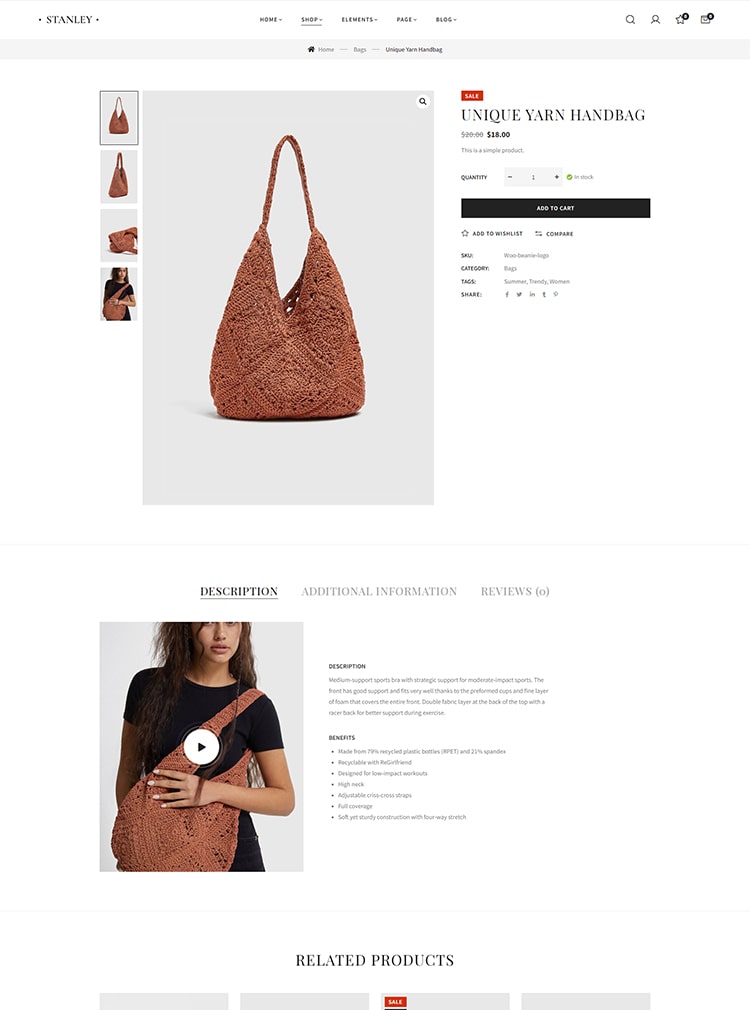Open the Reviews (0) tab

coord(515,591)
